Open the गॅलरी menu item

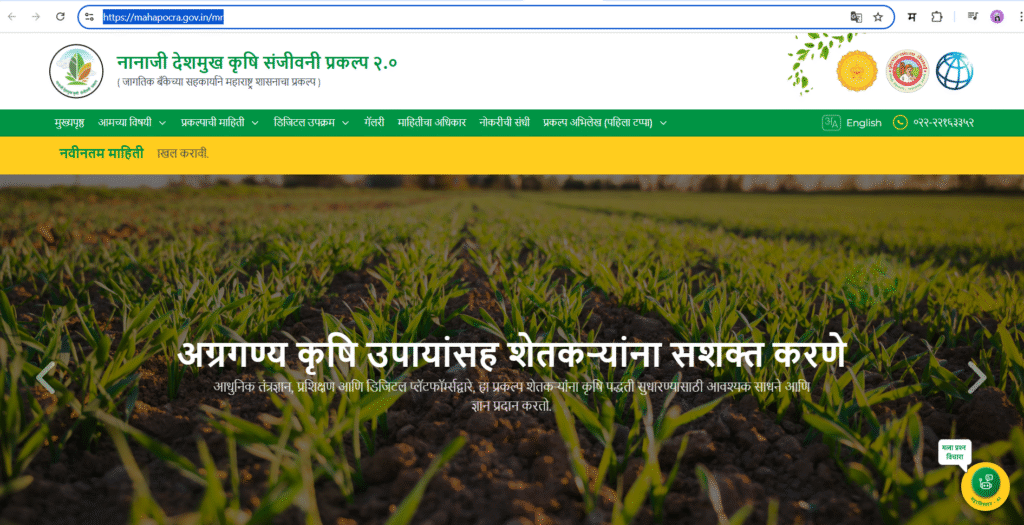tap(374, 123)
